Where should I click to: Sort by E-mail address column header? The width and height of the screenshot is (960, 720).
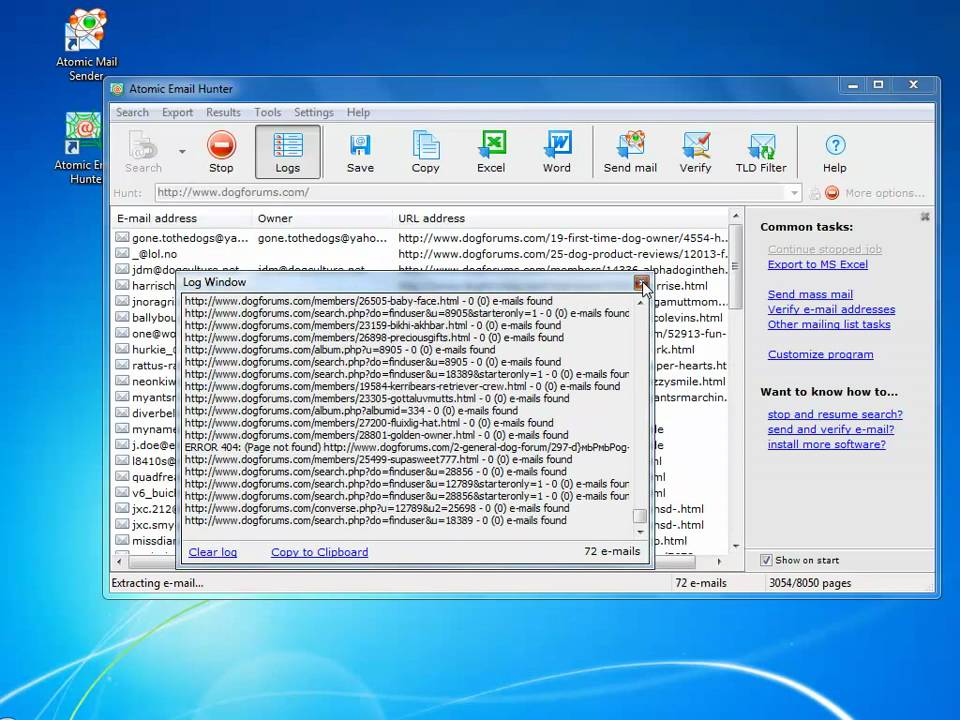(x=182, y=219)
